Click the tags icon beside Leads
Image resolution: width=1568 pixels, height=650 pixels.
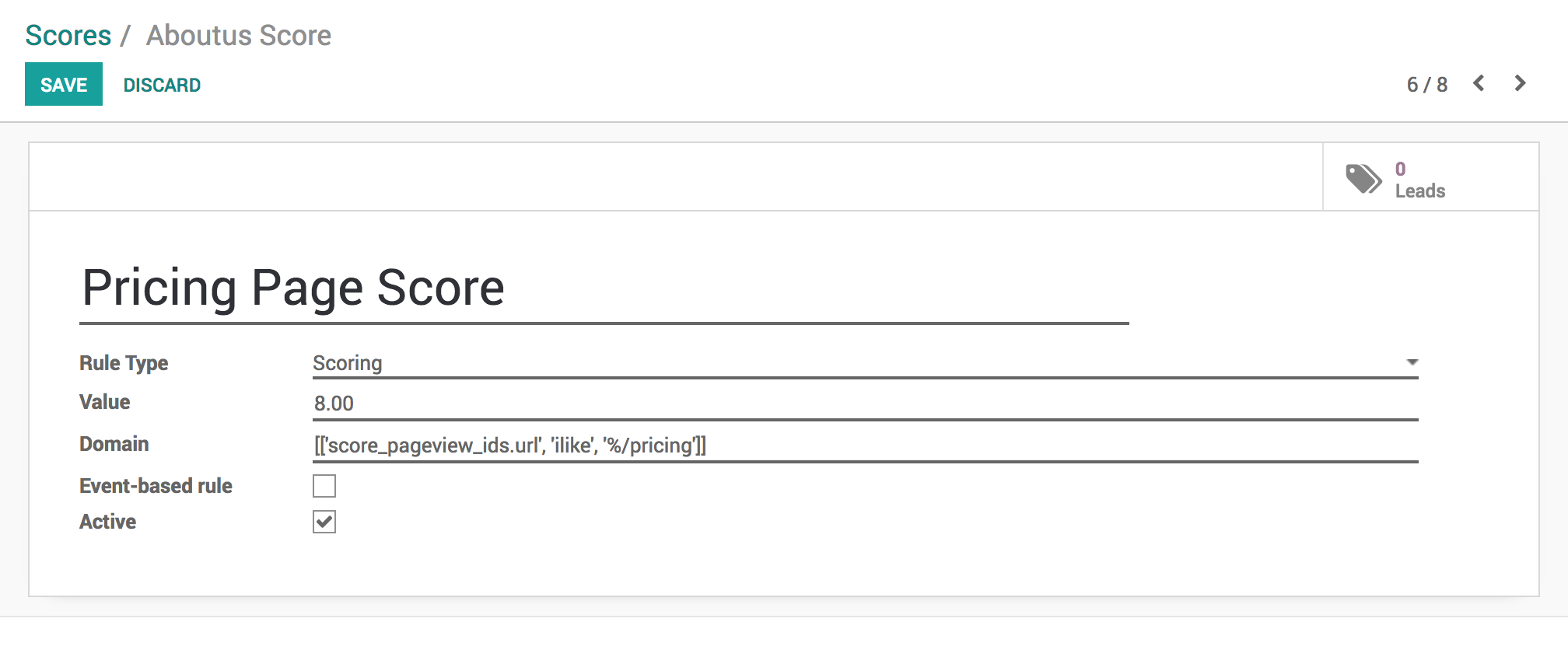pos(1363,178)
